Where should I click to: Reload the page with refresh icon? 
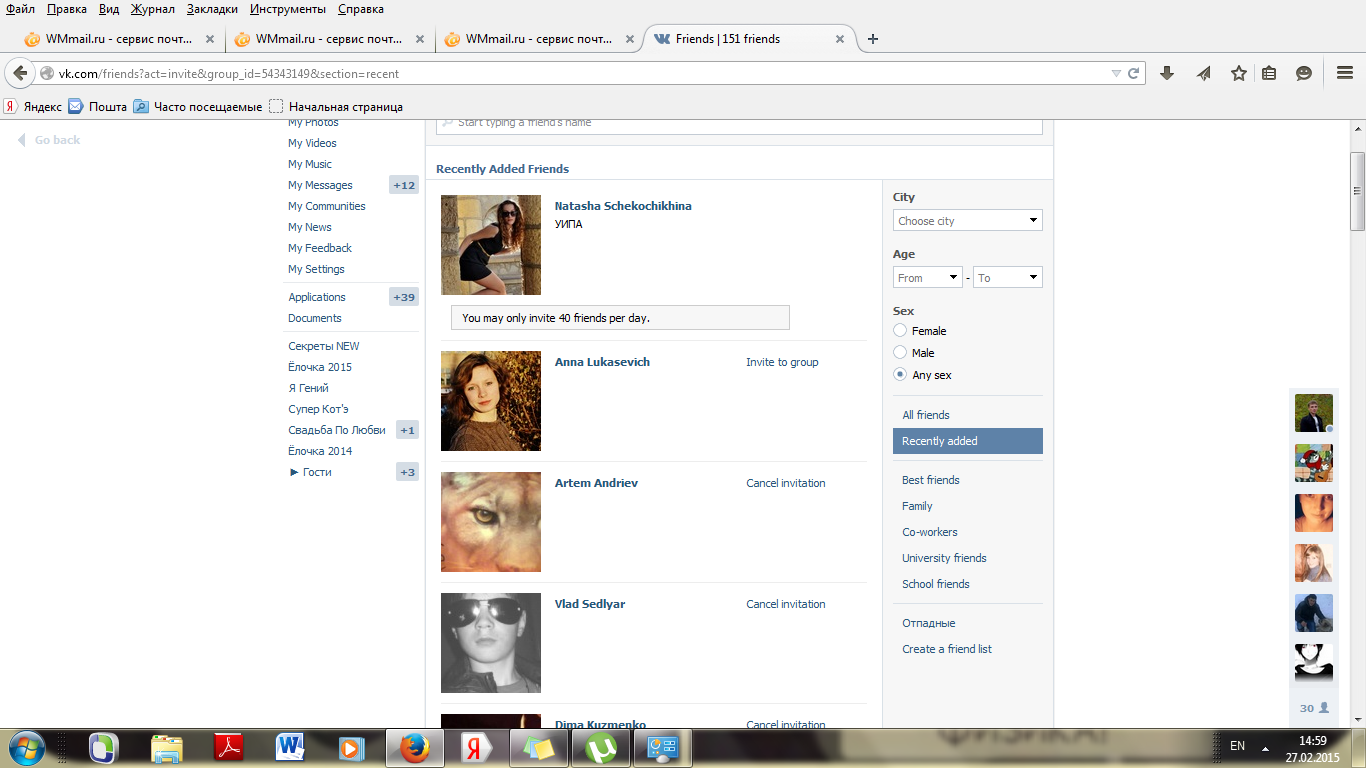(1134, 73)
